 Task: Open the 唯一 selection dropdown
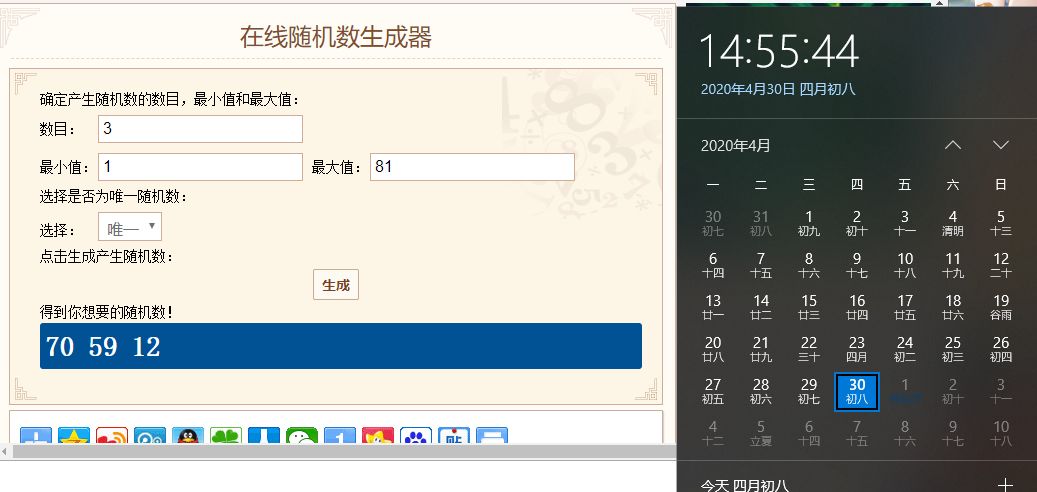click(130, 227)
